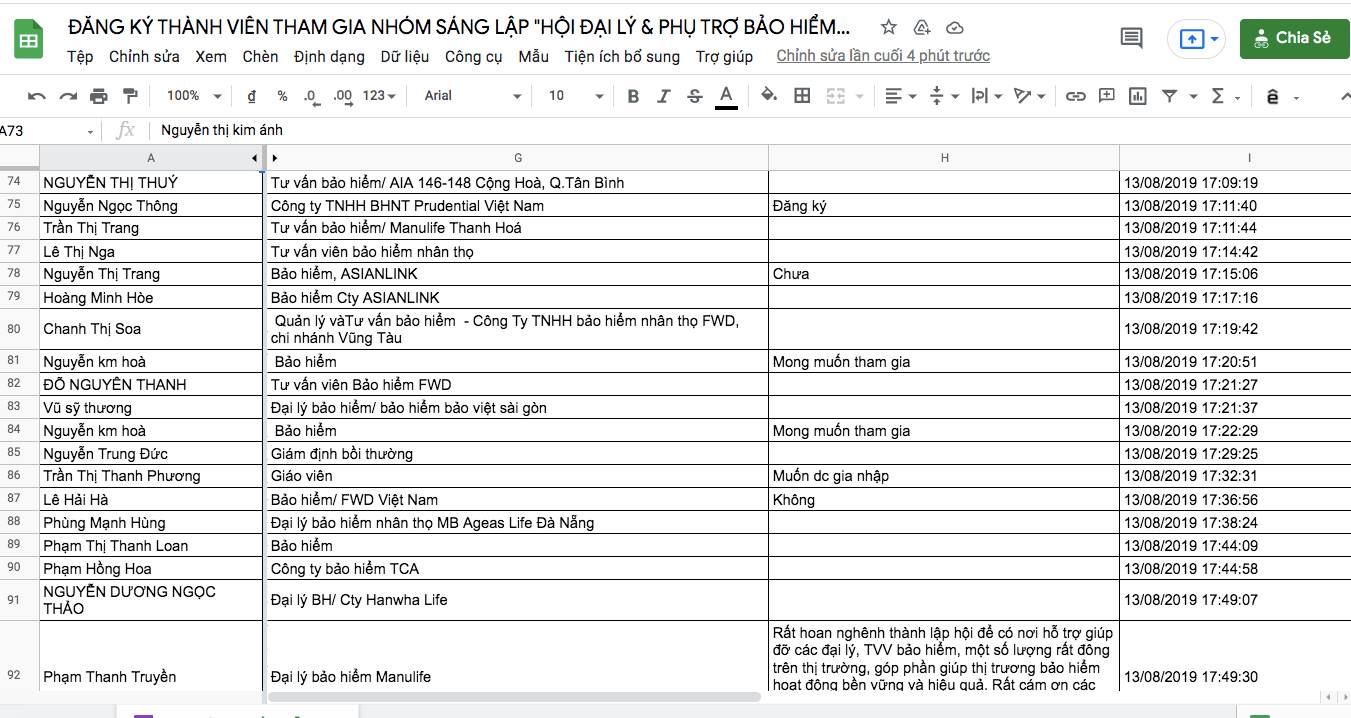Viewport: 1351px width, 718px height.
Task: Insert a comment from the toolbar
Action: point(1107,96)
